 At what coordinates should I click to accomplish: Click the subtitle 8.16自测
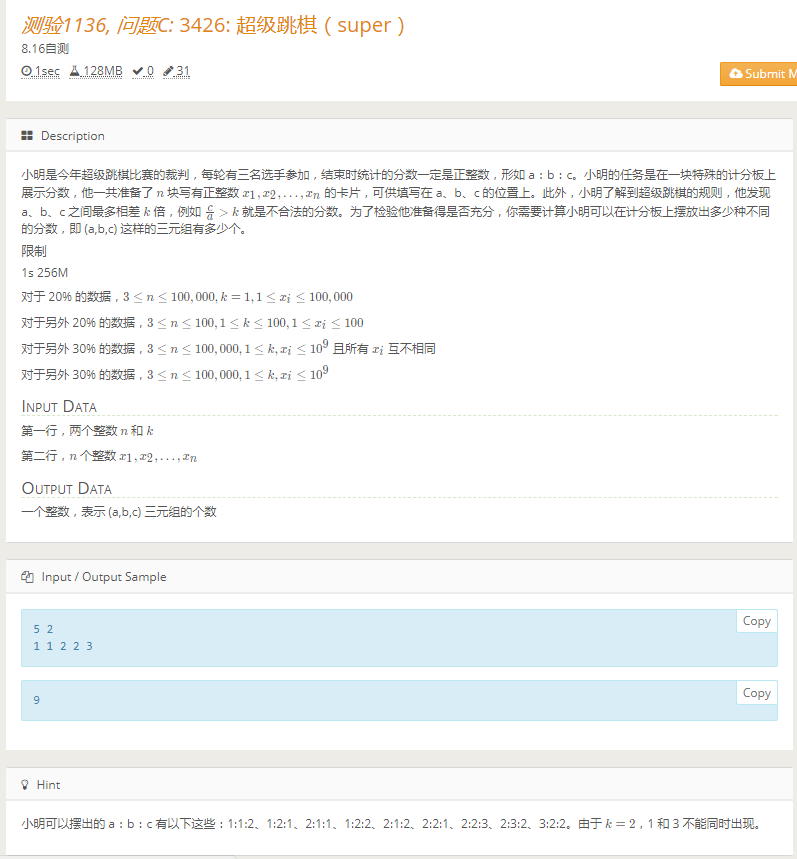pyautogui.click(x=45, y=49)
